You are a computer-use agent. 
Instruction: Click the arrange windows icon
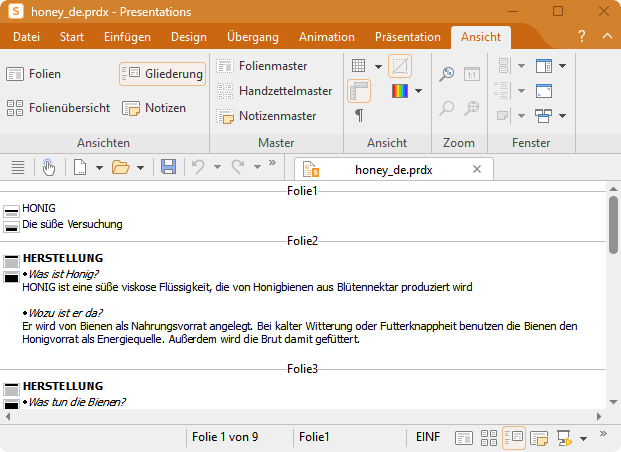(544, 116)
